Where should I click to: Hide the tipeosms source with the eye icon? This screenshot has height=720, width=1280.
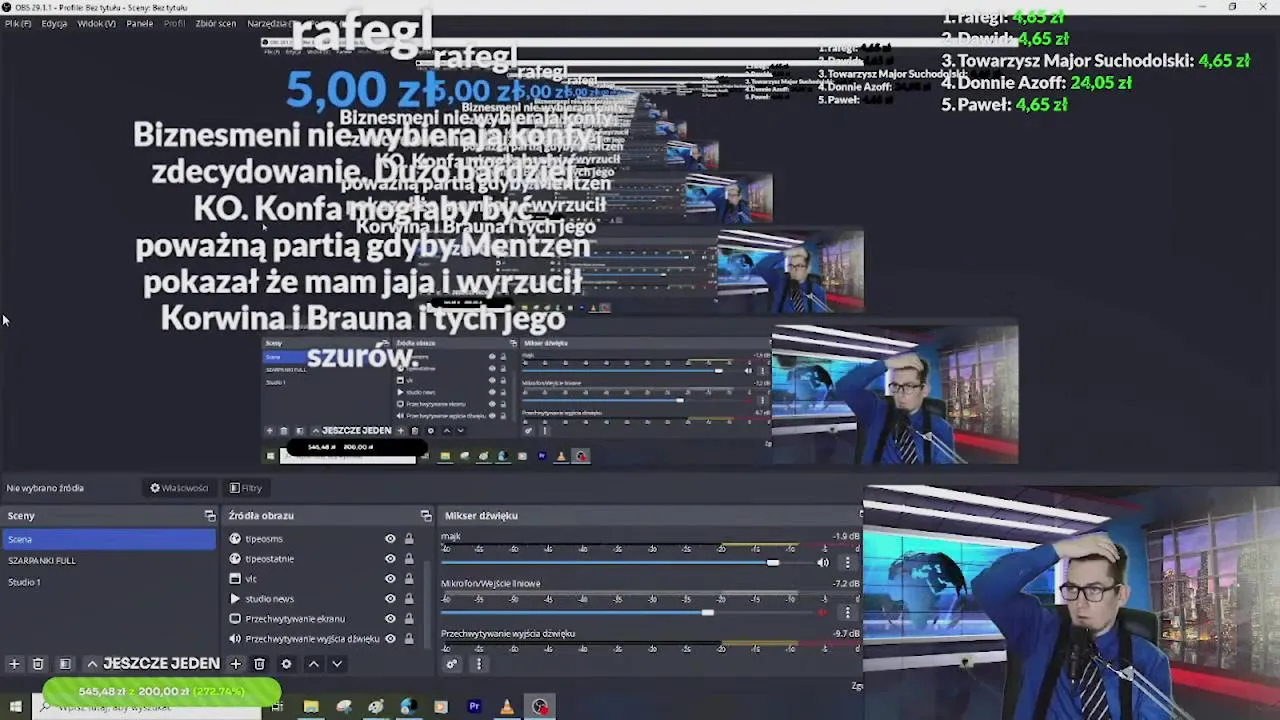(x=390, y=539)
